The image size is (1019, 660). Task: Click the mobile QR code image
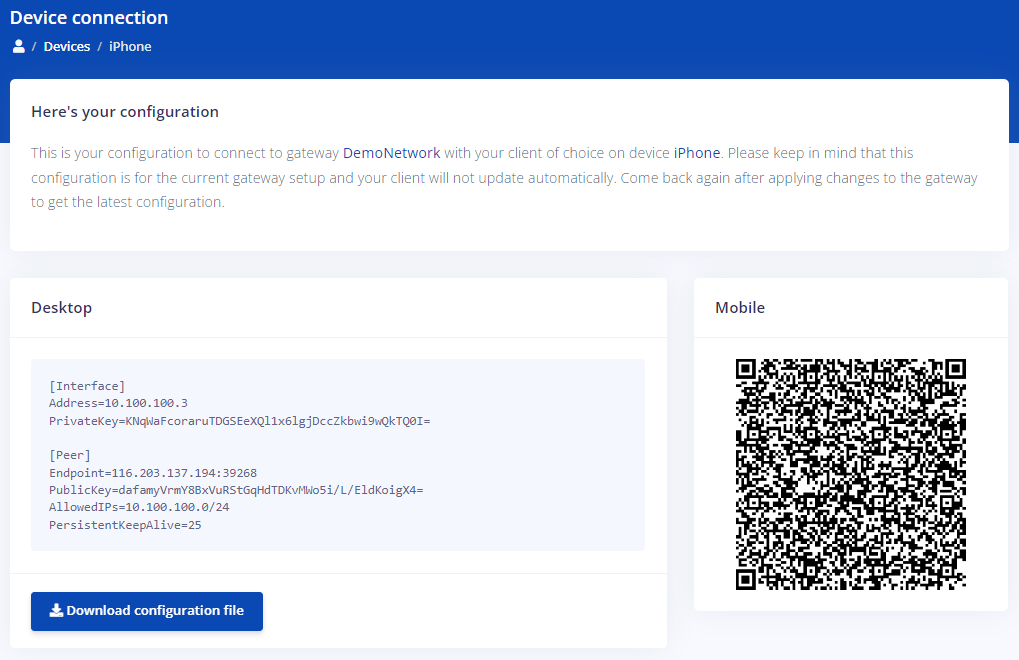851,474
